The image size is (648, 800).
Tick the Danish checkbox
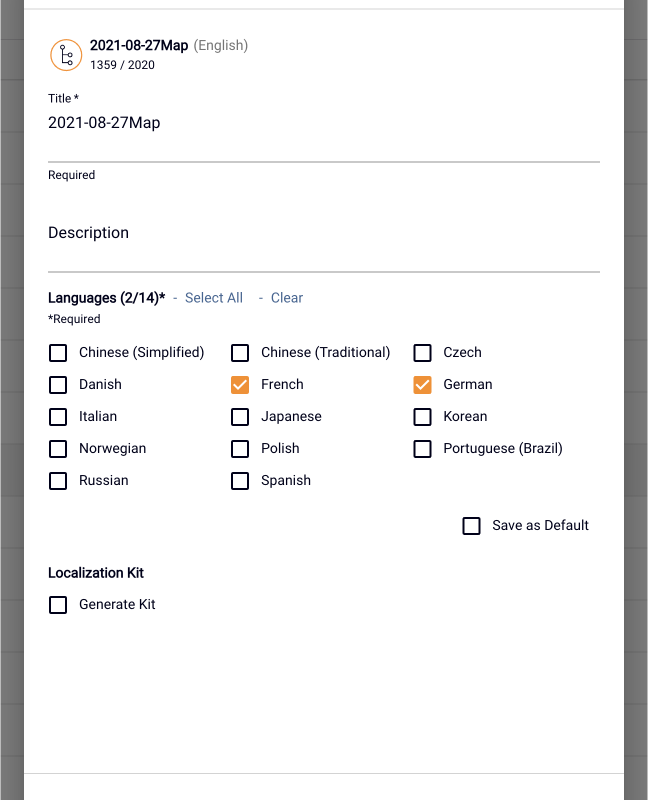58,385
